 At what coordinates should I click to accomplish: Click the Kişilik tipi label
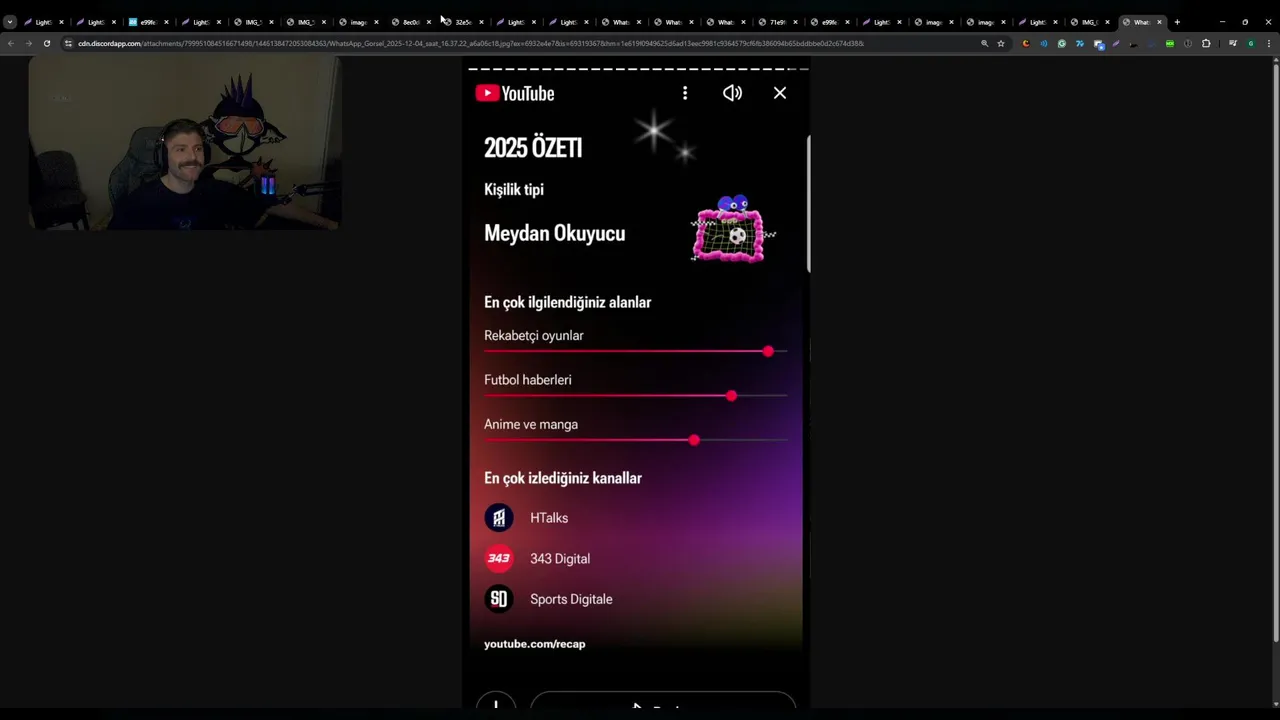(514, 190)
